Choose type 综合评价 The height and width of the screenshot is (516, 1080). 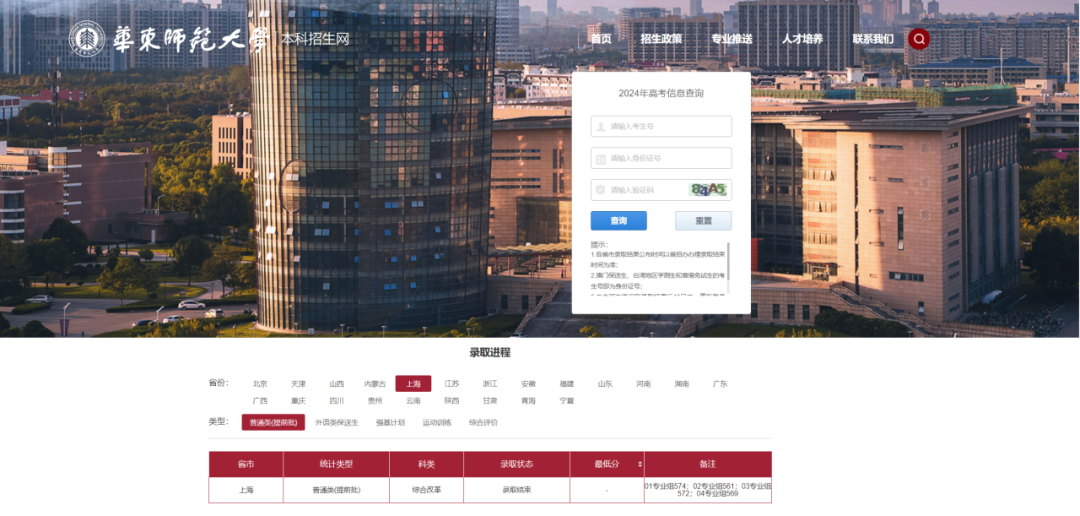[x=484, y=422]
